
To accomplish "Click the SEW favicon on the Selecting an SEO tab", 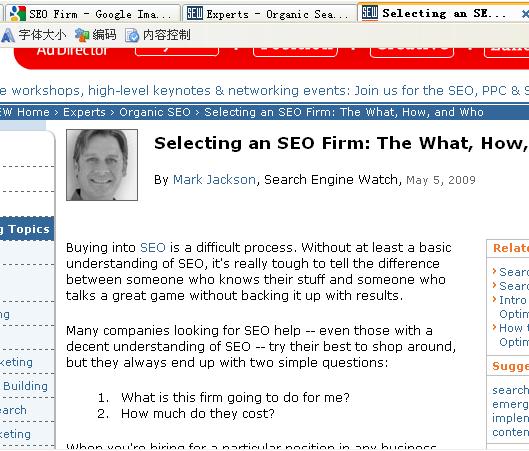I will [x=370, y=12].
